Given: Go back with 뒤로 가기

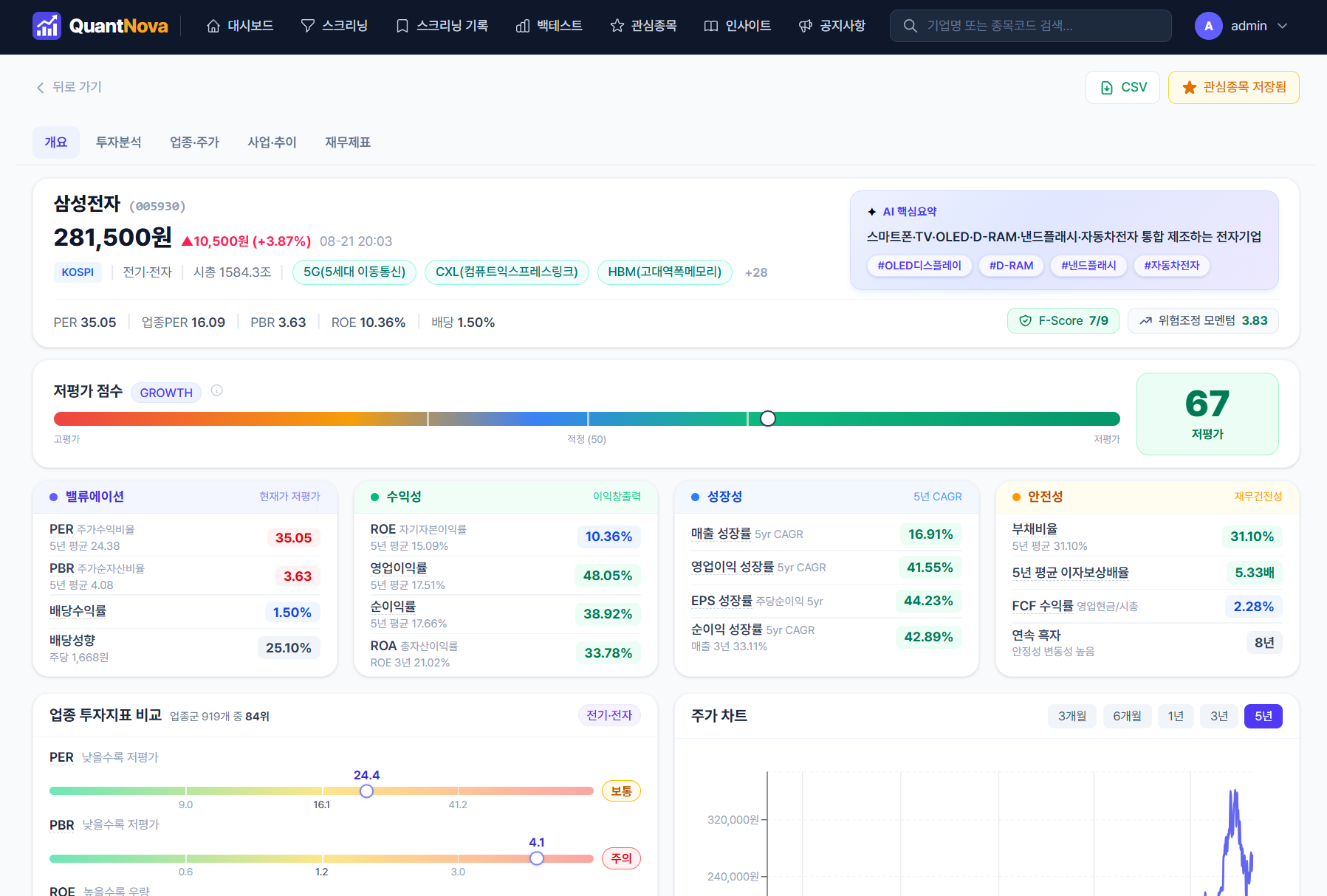Looking at the screenshot, I should 69,87.
